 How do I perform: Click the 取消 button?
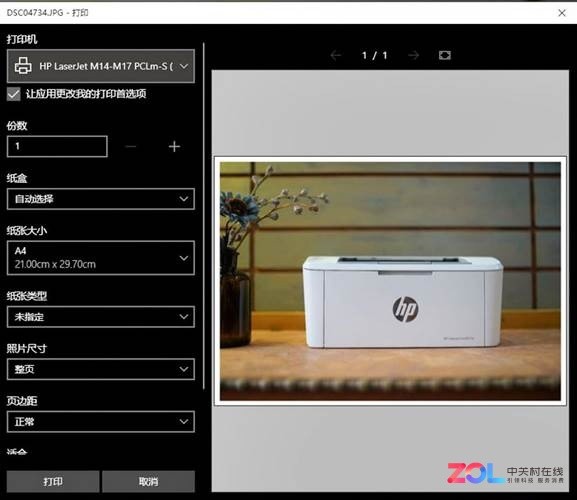pyautogui.click(x=148, y=481)
